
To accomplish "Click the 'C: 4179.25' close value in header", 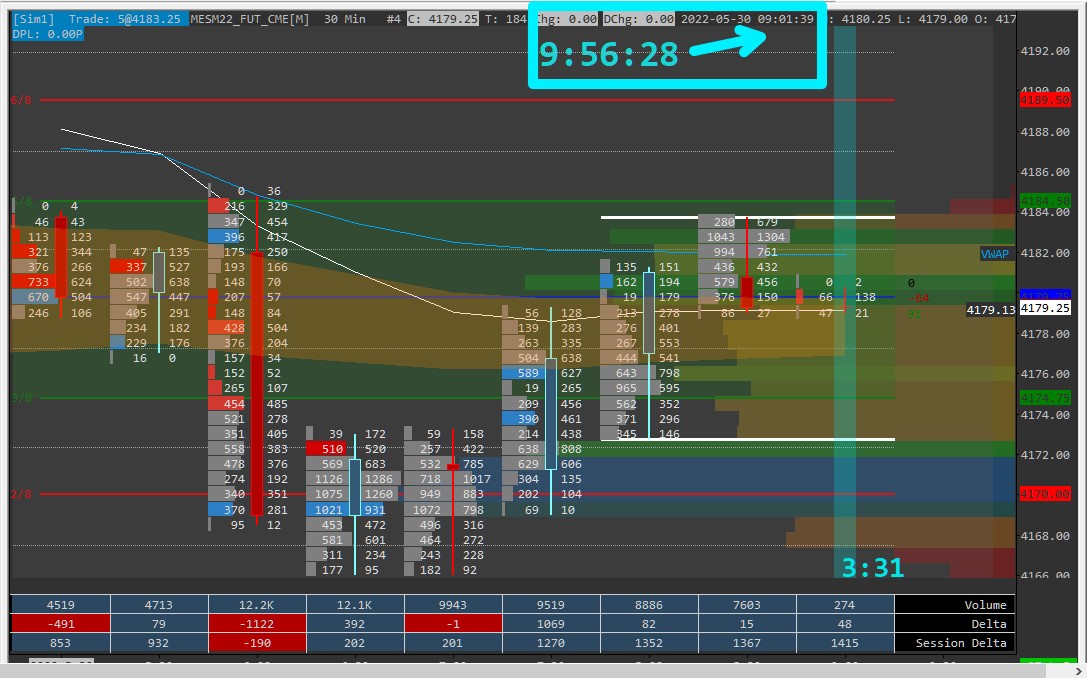I will coord(443,19).
